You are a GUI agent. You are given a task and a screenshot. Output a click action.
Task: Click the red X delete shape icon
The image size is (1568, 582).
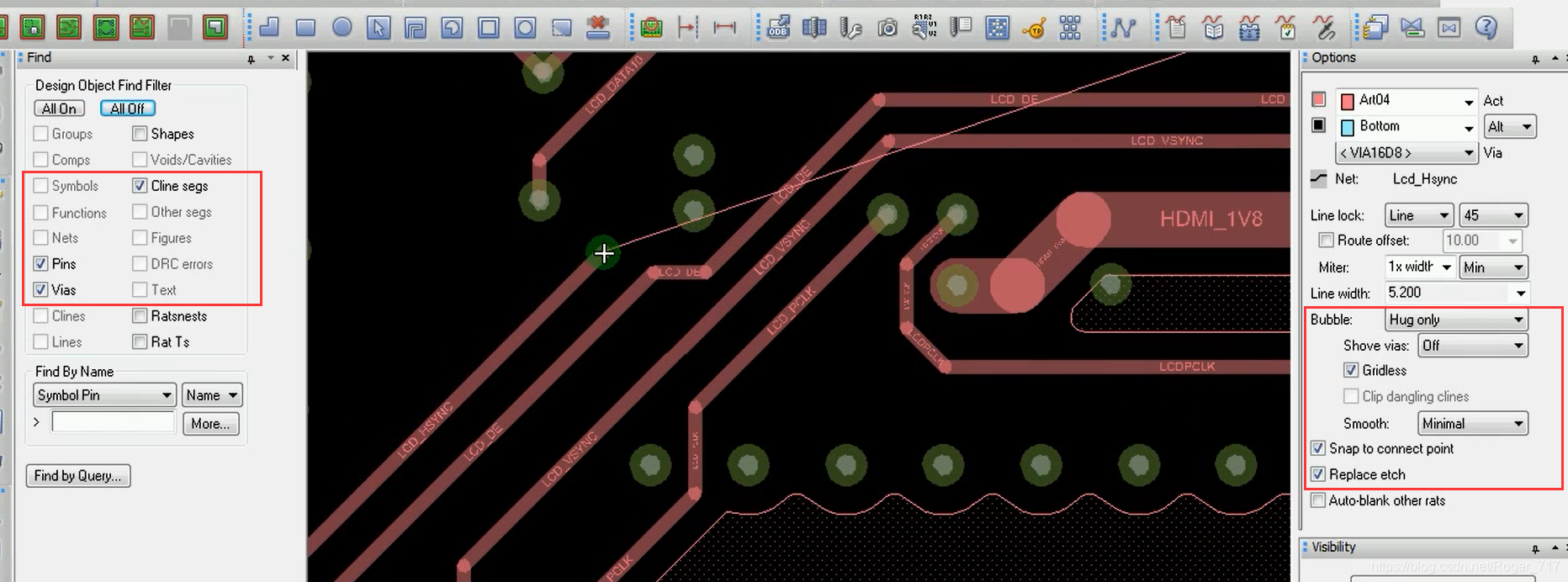click(x=597, y=28)
